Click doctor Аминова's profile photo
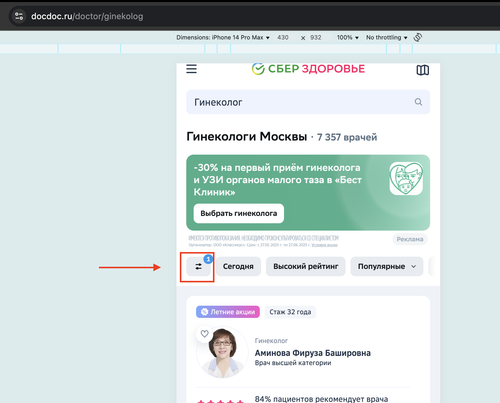The image size is (500, 403). 222,353
